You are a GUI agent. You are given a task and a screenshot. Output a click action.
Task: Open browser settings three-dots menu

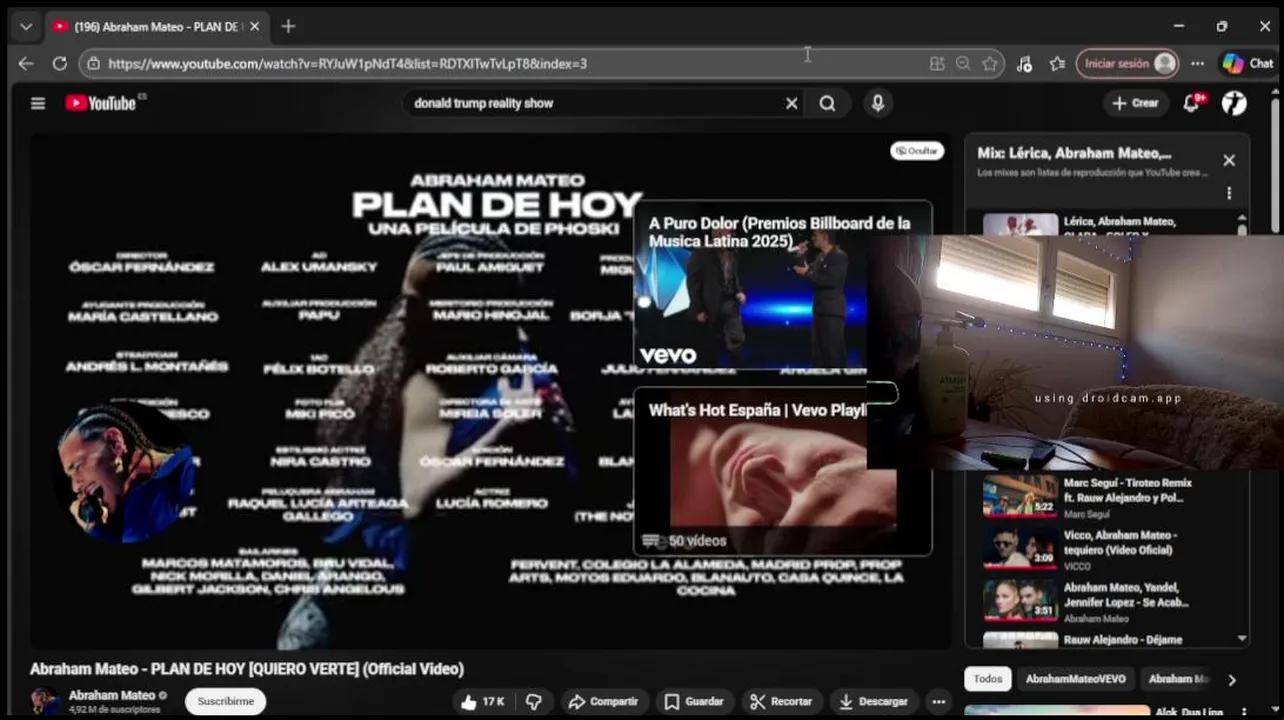1197,63
